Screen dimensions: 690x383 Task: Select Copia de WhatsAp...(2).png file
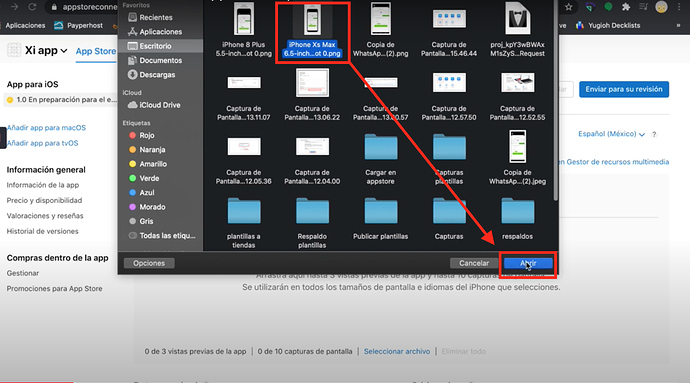381,30
